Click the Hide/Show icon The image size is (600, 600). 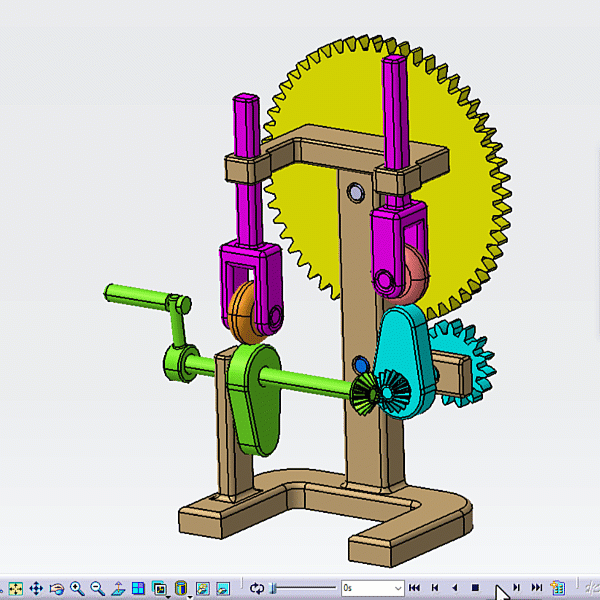click(x=203, y=588)
